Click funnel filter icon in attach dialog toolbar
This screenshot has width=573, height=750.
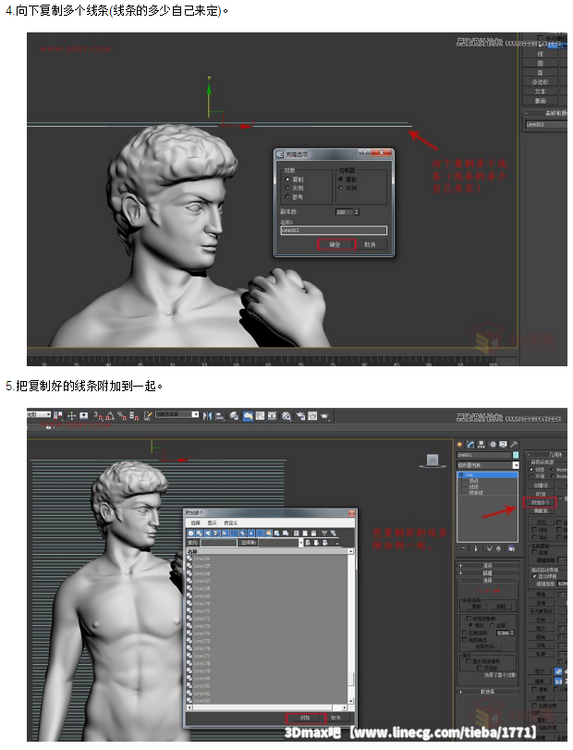(324, 533)
